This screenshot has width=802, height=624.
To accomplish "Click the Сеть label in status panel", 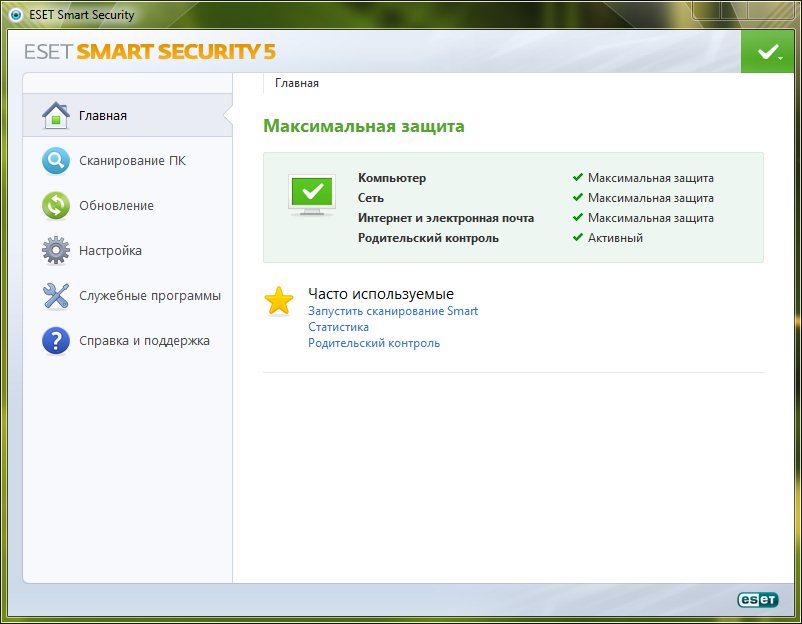I will point(371,198).
